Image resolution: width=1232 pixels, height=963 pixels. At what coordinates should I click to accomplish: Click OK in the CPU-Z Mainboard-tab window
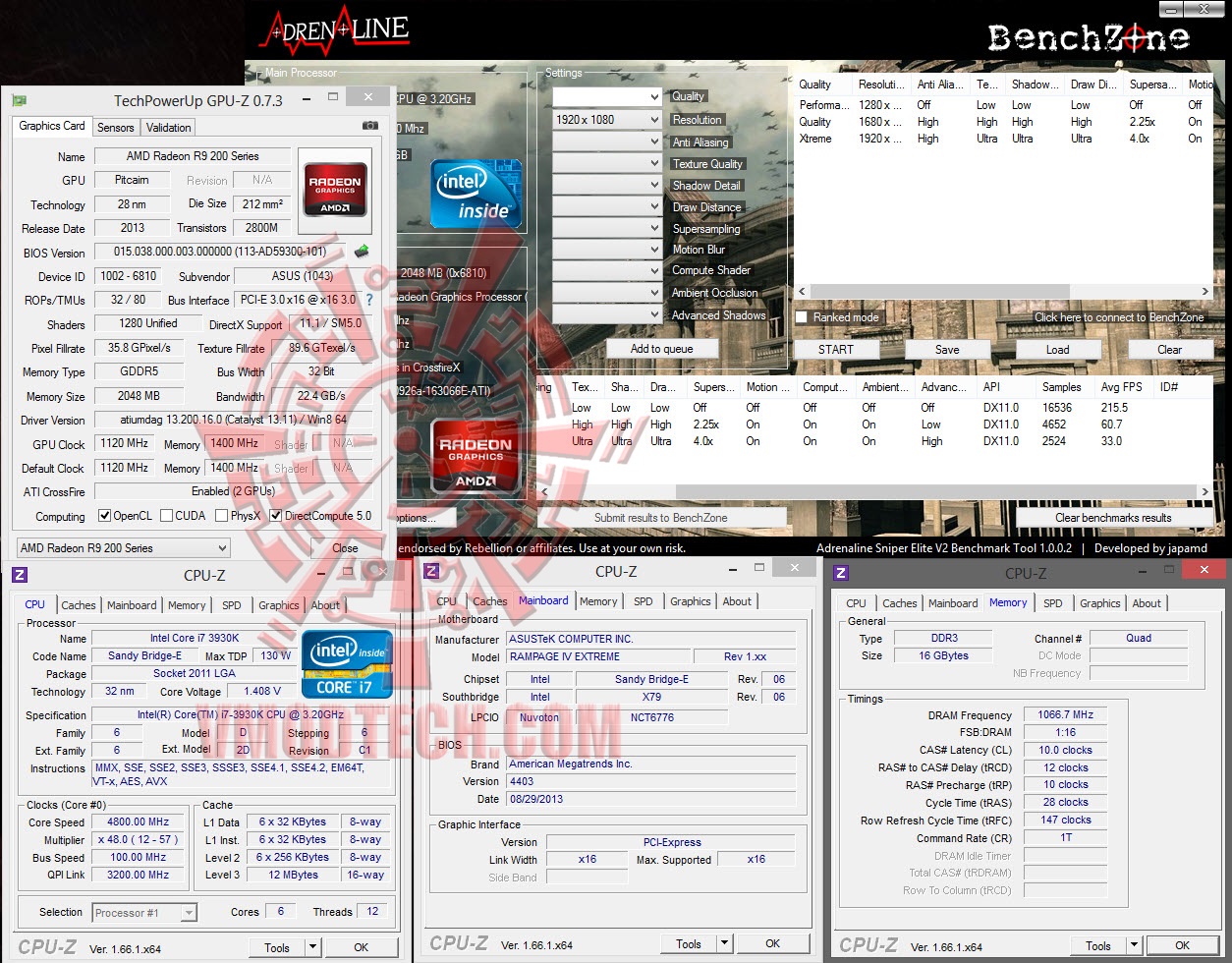pos(773,943)
